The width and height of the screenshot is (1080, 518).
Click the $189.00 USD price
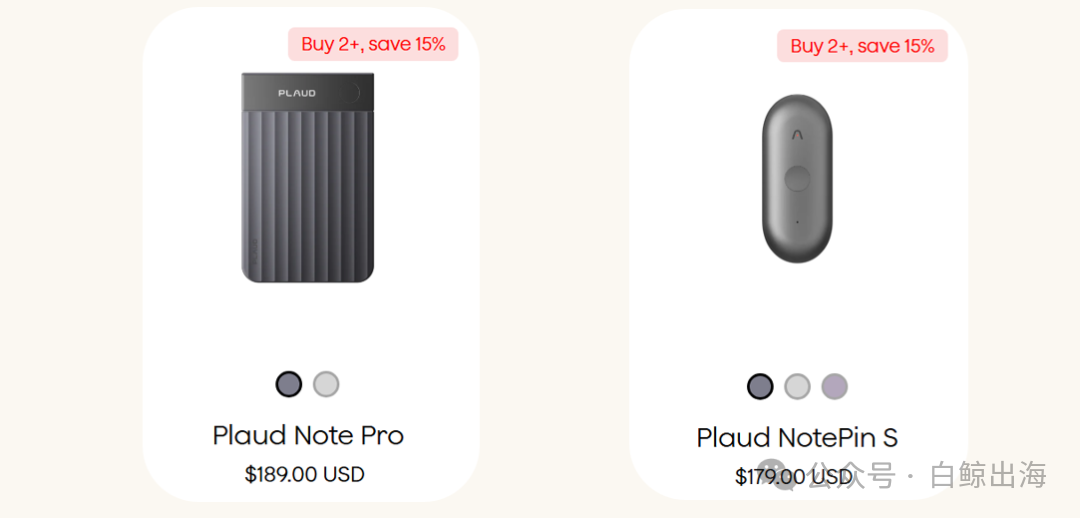pyautogui.click(x=304, y=475)
